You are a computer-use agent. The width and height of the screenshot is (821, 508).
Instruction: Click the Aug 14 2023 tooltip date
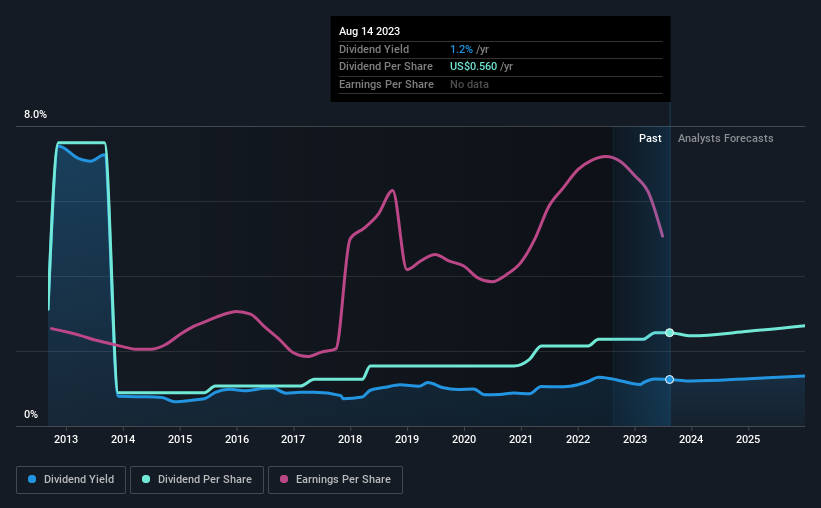point(369,31)
